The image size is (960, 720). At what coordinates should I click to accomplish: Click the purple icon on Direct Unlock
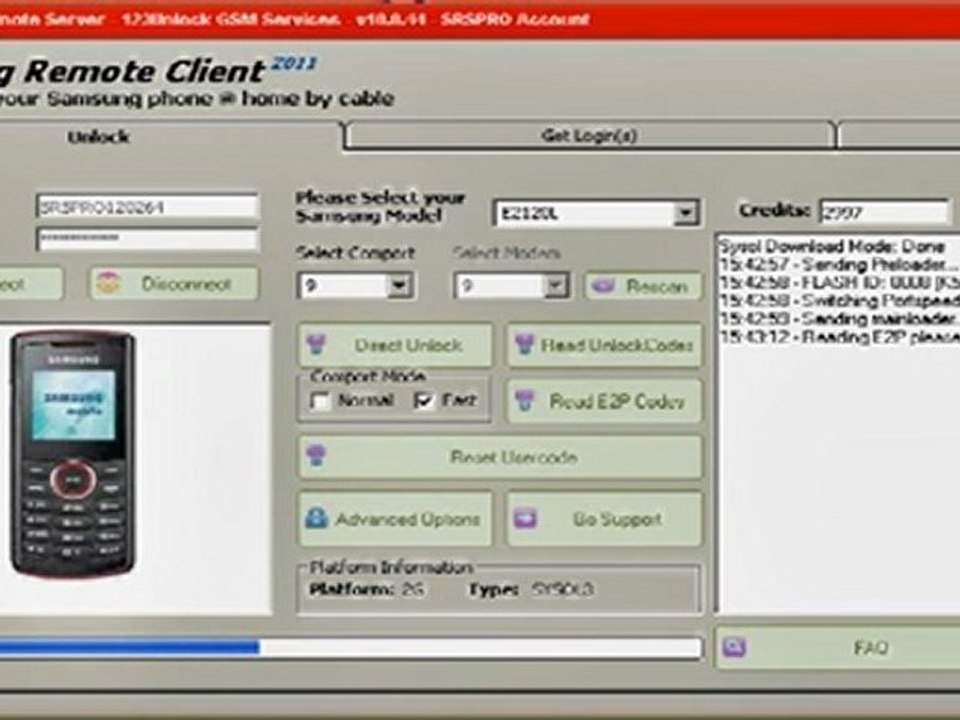[317, 344]
